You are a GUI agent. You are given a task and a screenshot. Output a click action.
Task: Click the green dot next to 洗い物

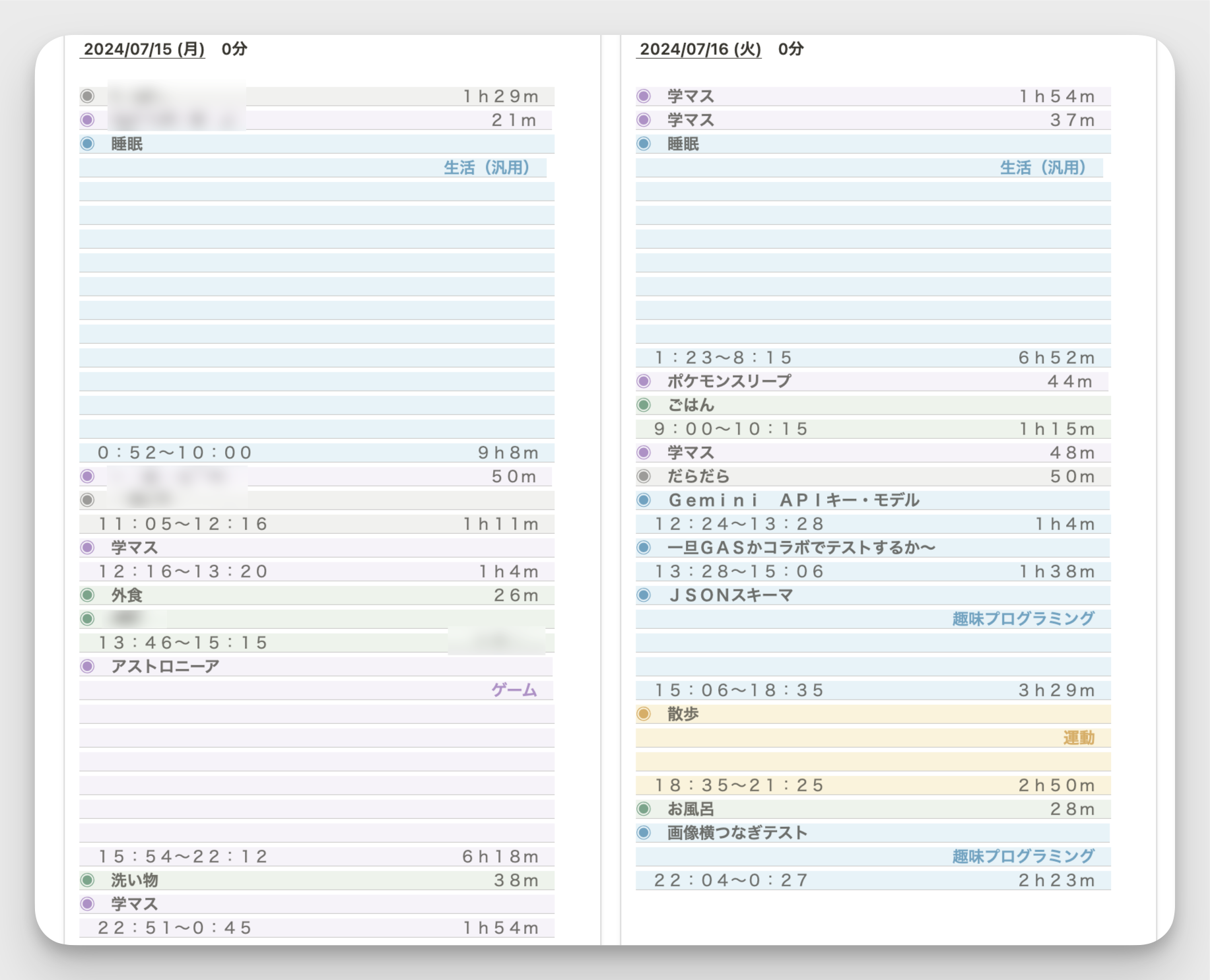coord(87,880)
